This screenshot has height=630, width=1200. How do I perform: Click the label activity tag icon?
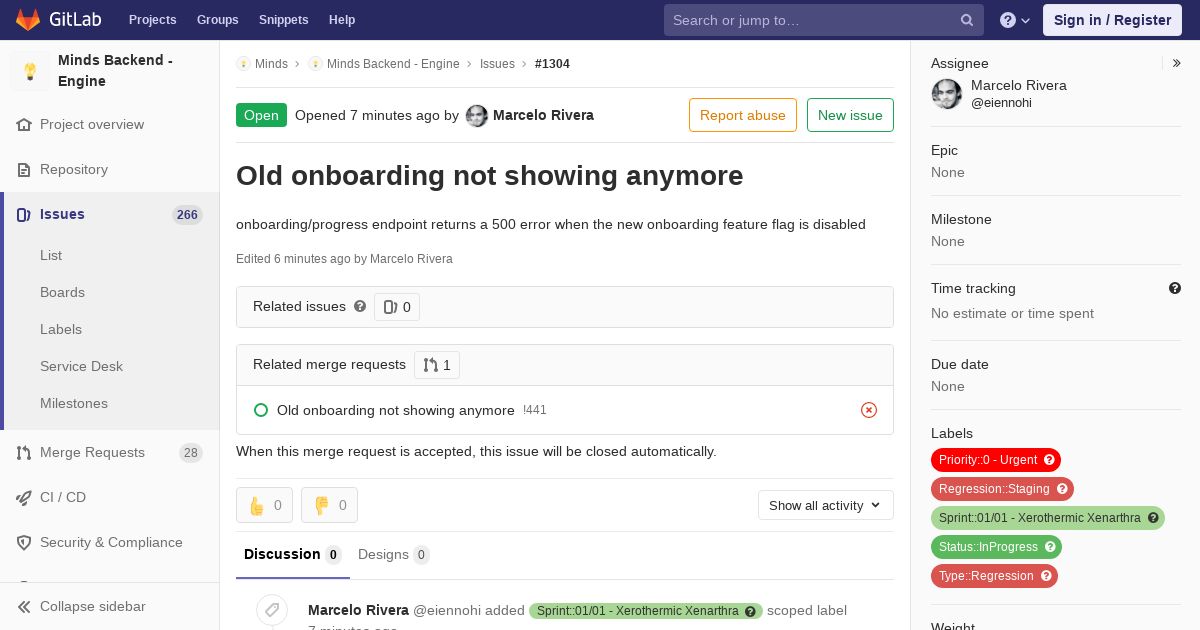pyautogui.click(x=272, y=610)
